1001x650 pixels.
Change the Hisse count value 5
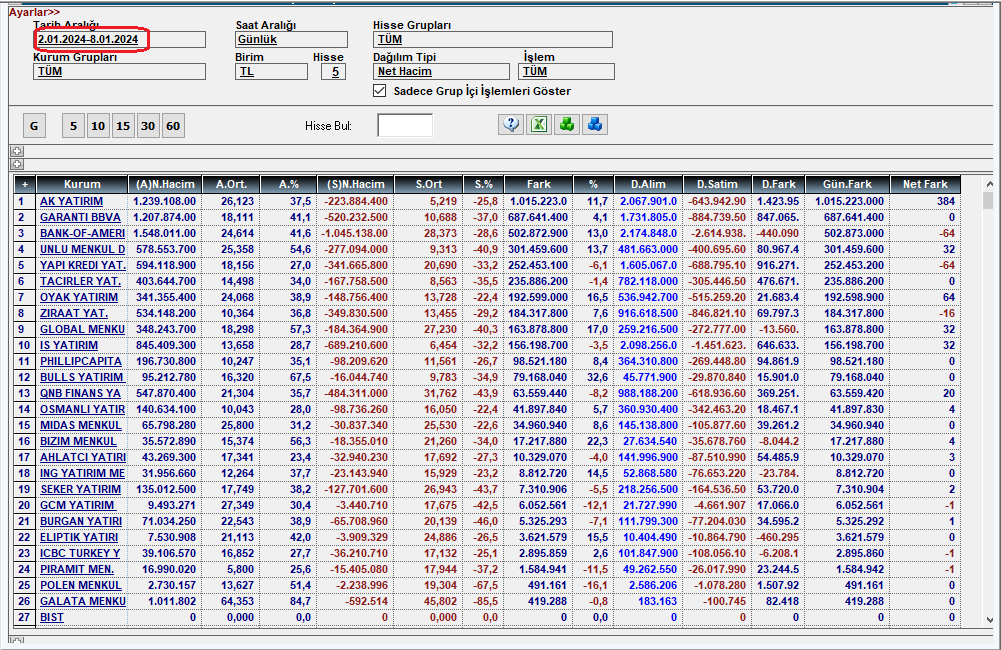[334, 72]
